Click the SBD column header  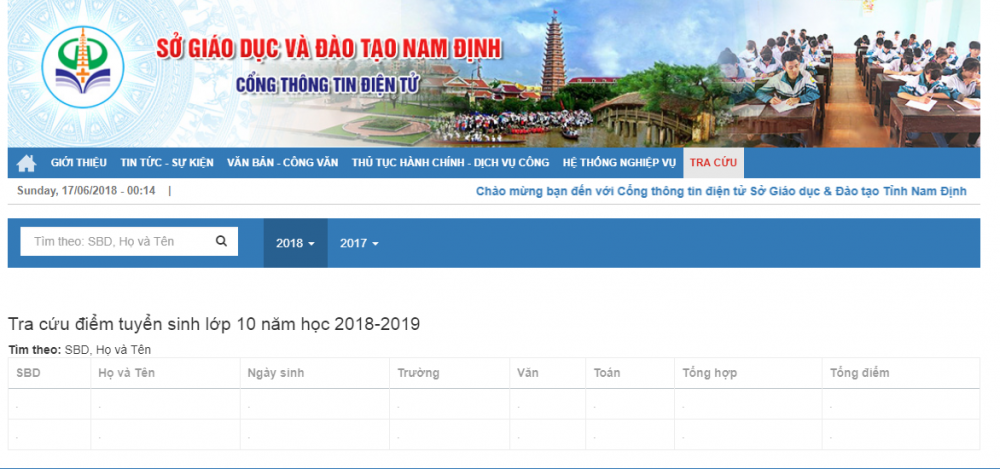pos(28,373)
